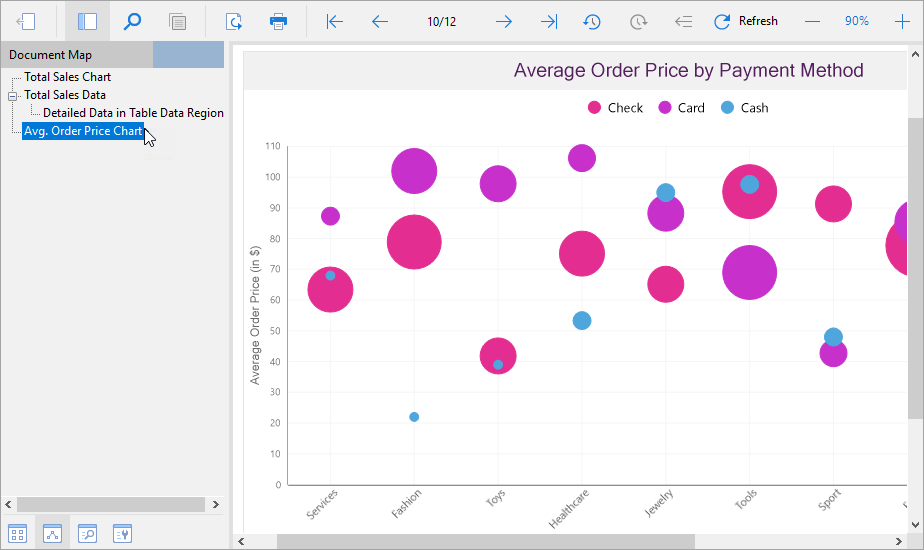Open the parameters panel icon

pos(122,533)
